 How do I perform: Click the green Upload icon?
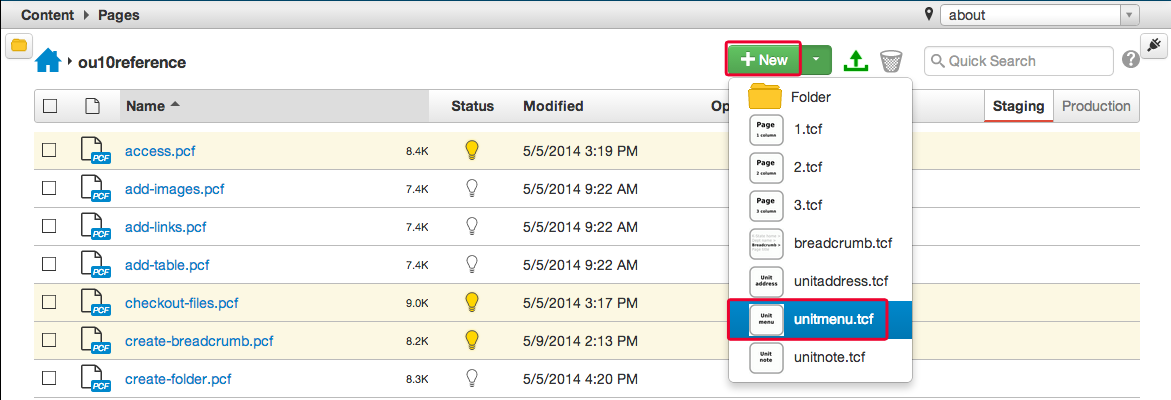tap(854, 61)
